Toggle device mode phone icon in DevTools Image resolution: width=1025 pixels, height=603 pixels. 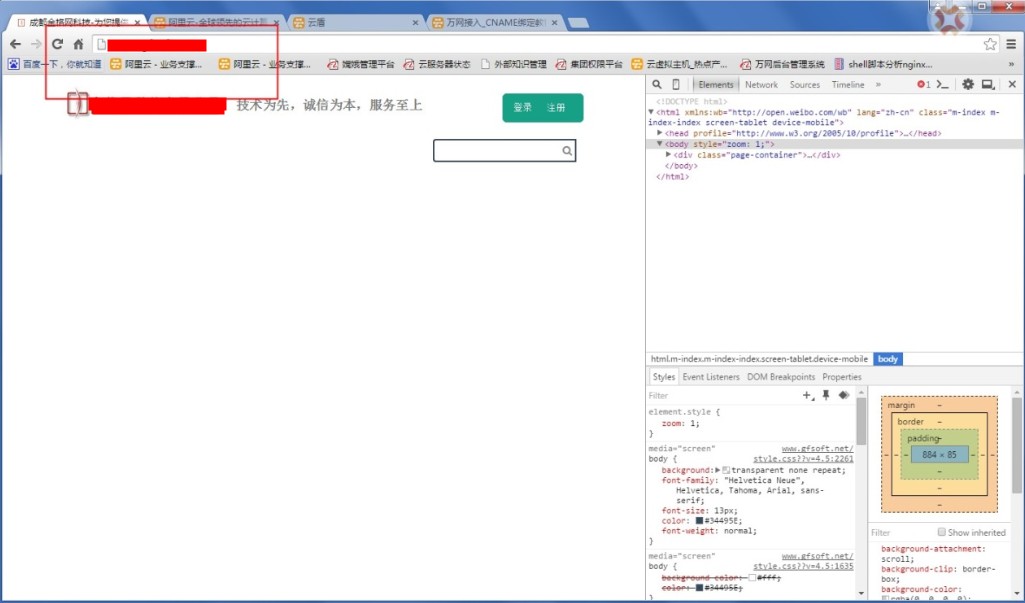click(676, 85)
